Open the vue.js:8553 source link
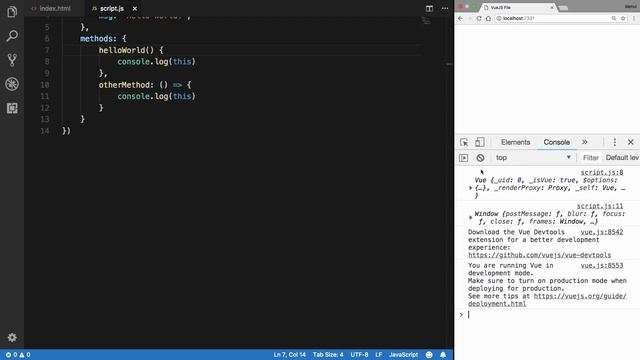Viewport: 640px width, 360px height. (x=602, y=265)
